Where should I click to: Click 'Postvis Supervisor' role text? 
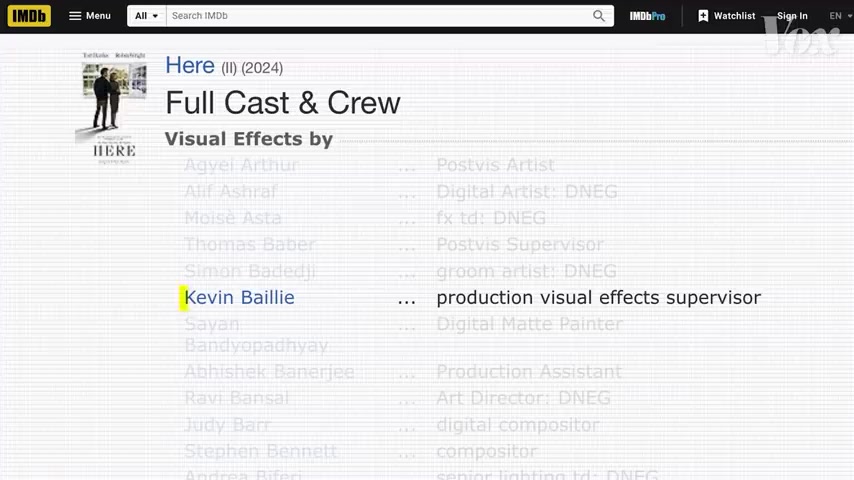(x=520, y=245)
